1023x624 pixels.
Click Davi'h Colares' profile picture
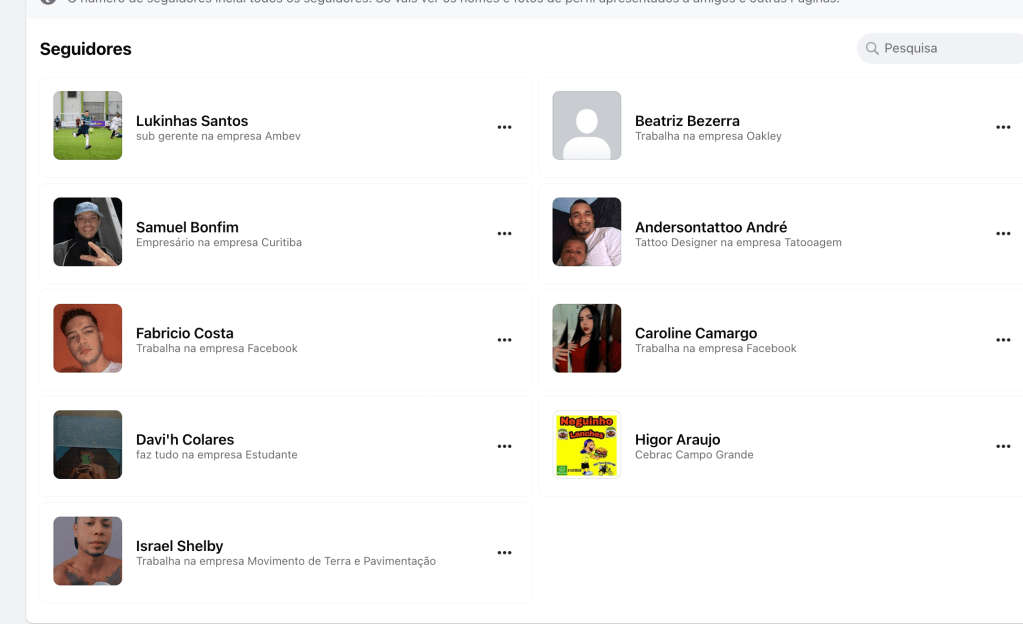[x=88, y=445]
